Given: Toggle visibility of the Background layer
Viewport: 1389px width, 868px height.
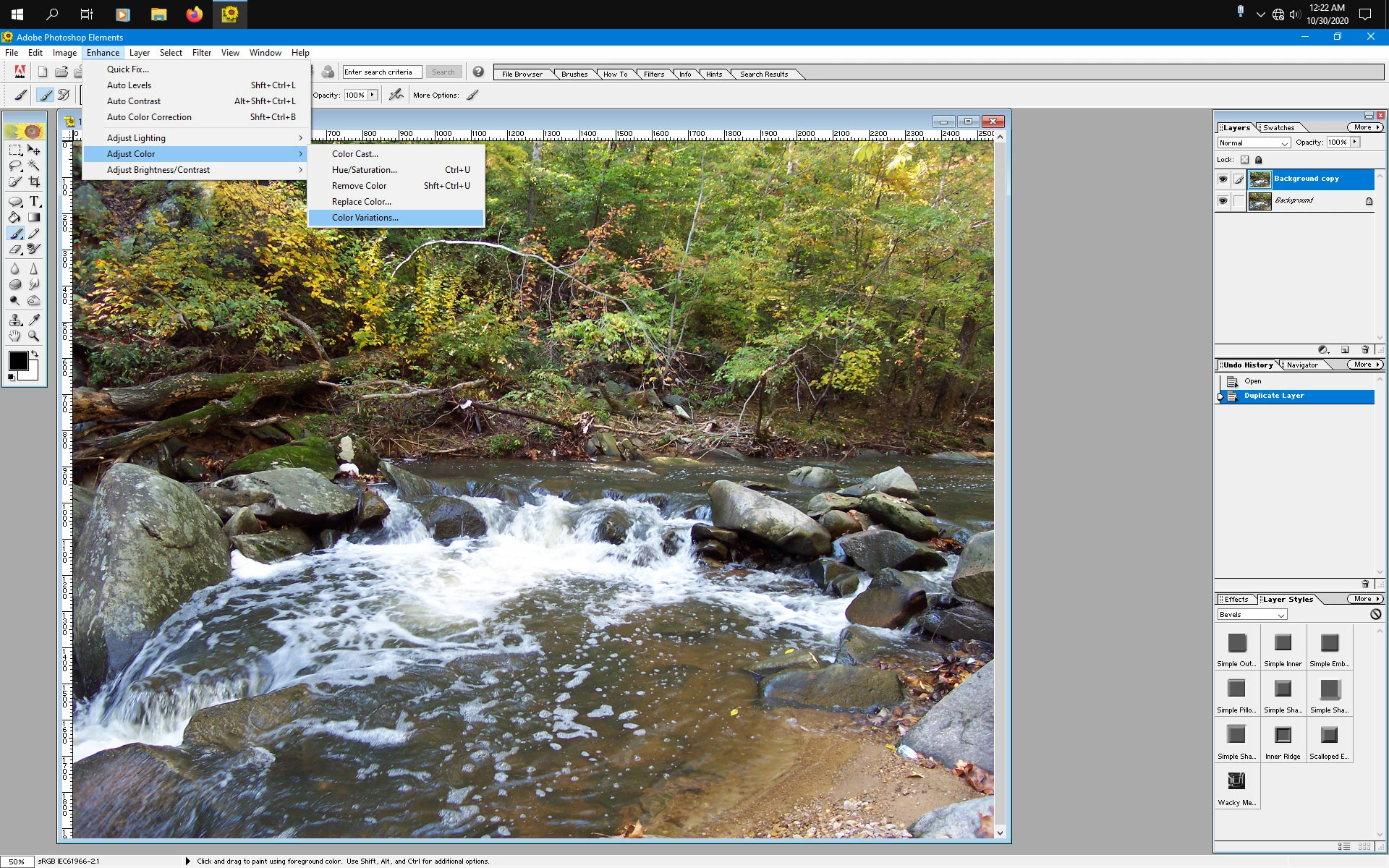Looking at the screenshot, I should pos(1223,200).
